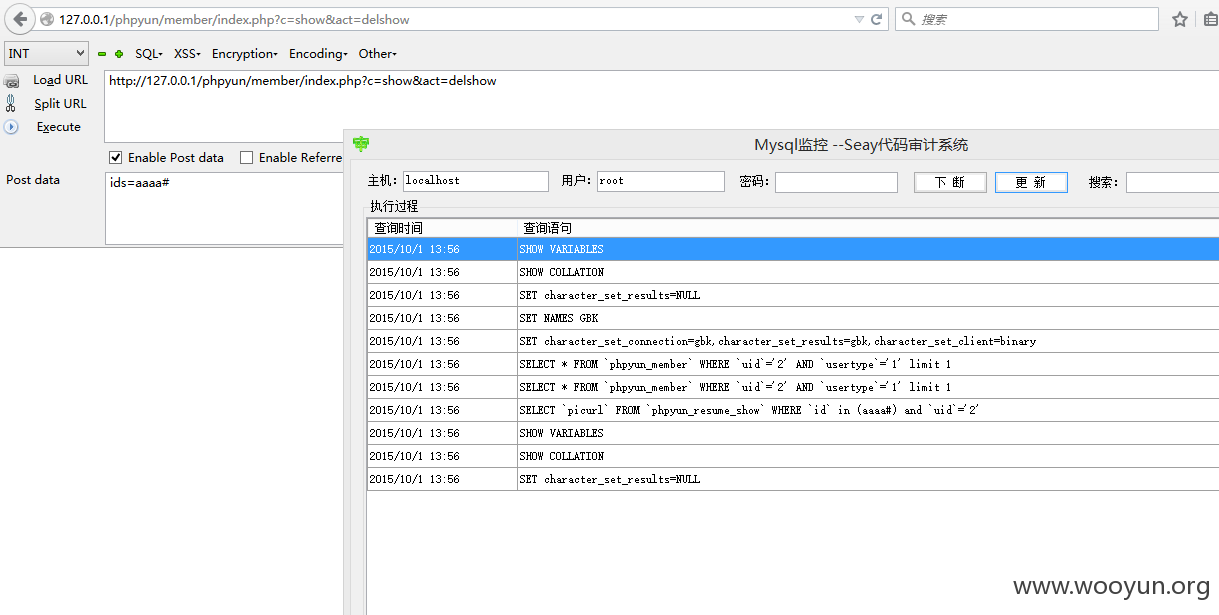Bookmark this page with the star icon
Viewport: 1219px width, 615px height.
point(1180,19)
